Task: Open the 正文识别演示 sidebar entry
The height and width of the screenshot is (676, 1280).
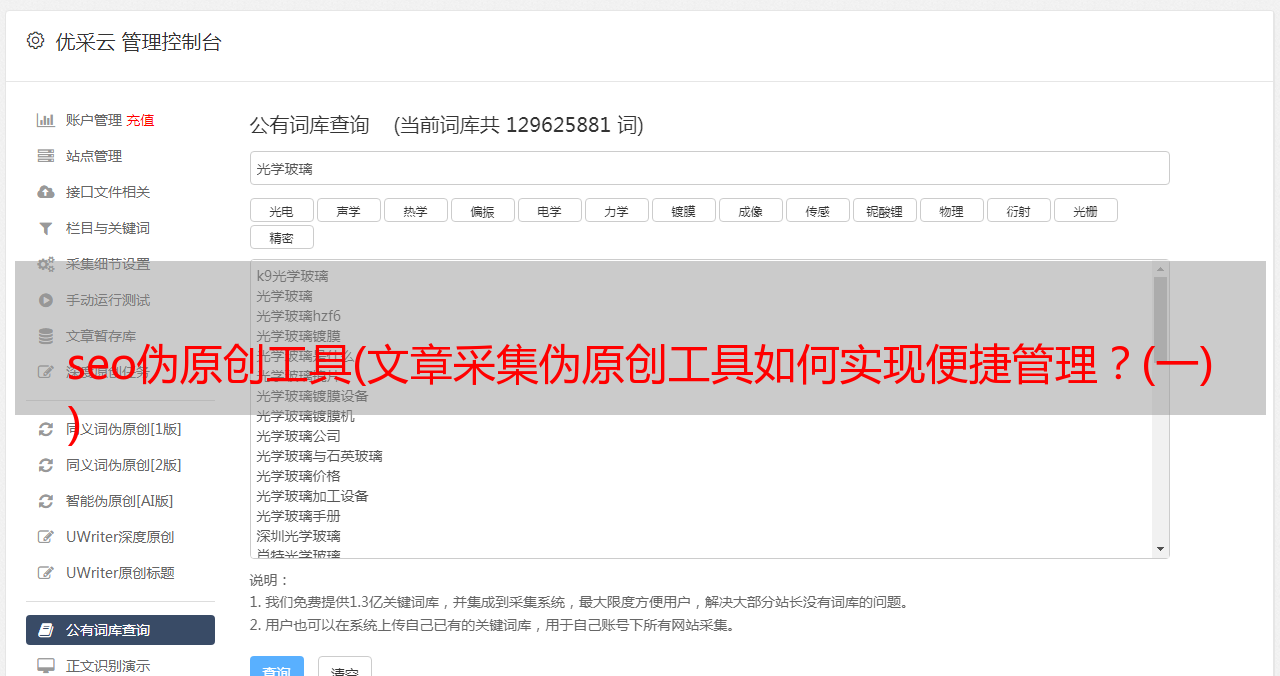Action: [x=120, y=665]
